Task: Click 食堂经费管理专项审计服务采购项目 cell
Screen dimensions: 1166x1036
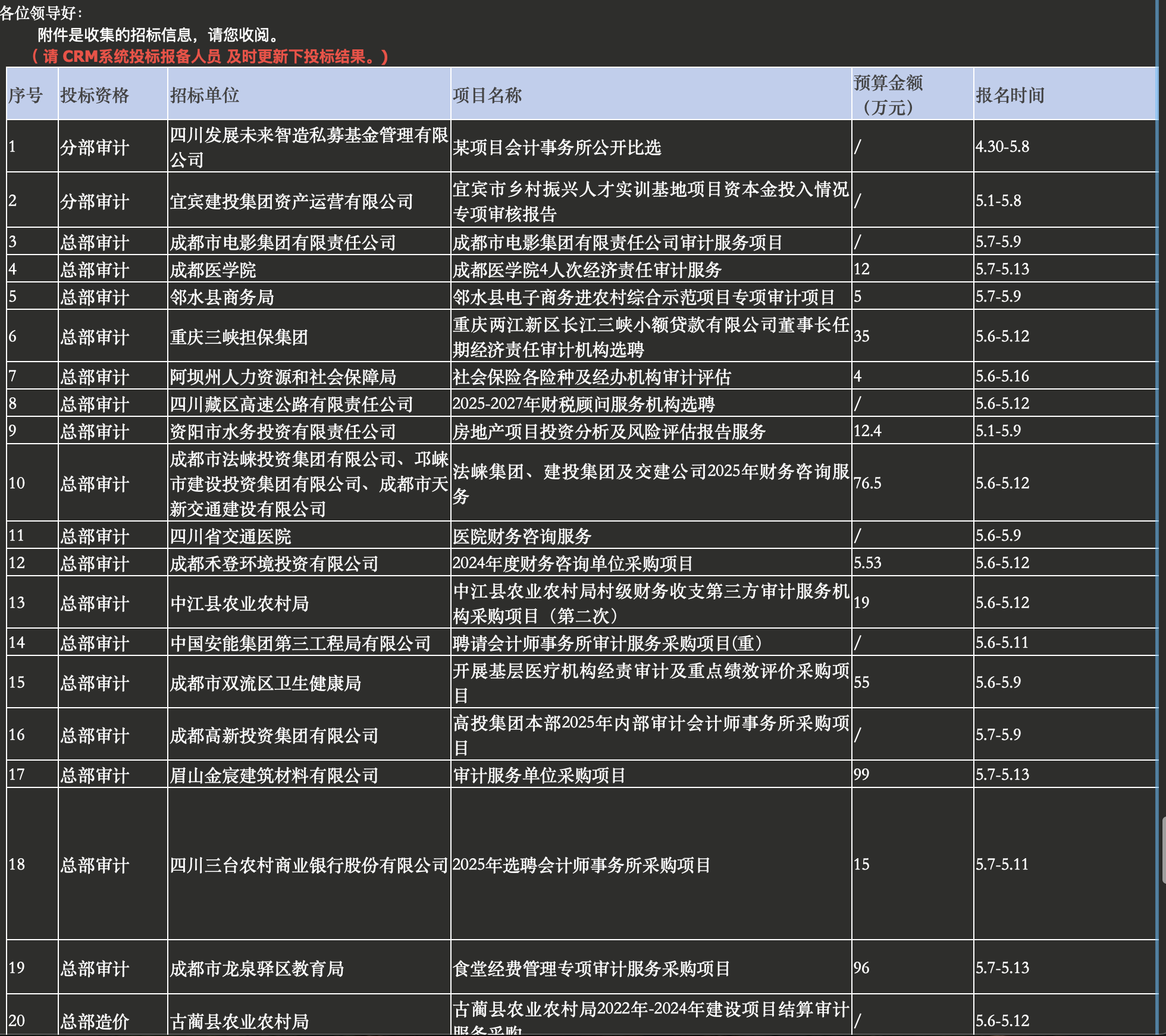Action: (651, 968)
